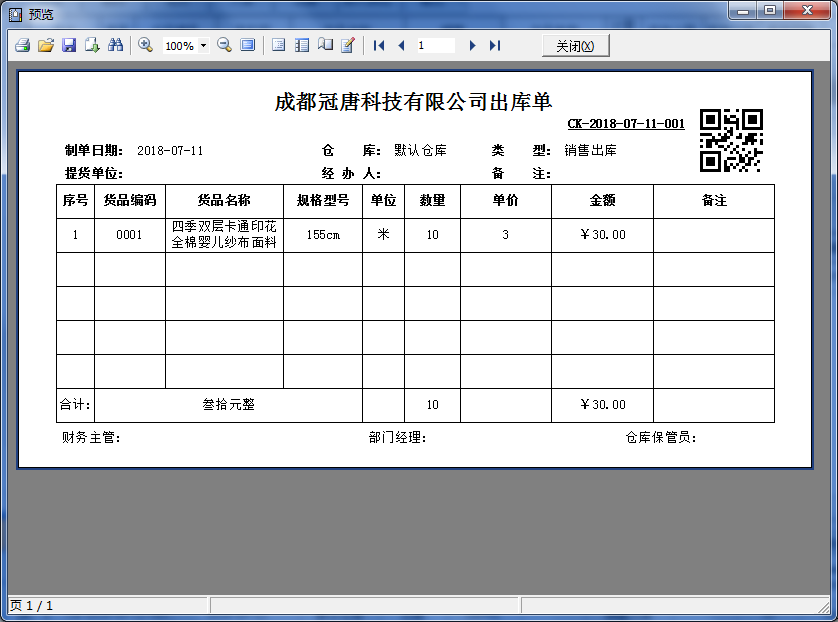The width and height of the screenshot is (838, 622).
Task: Click total row amount ￥30.00
Action: 602,405
